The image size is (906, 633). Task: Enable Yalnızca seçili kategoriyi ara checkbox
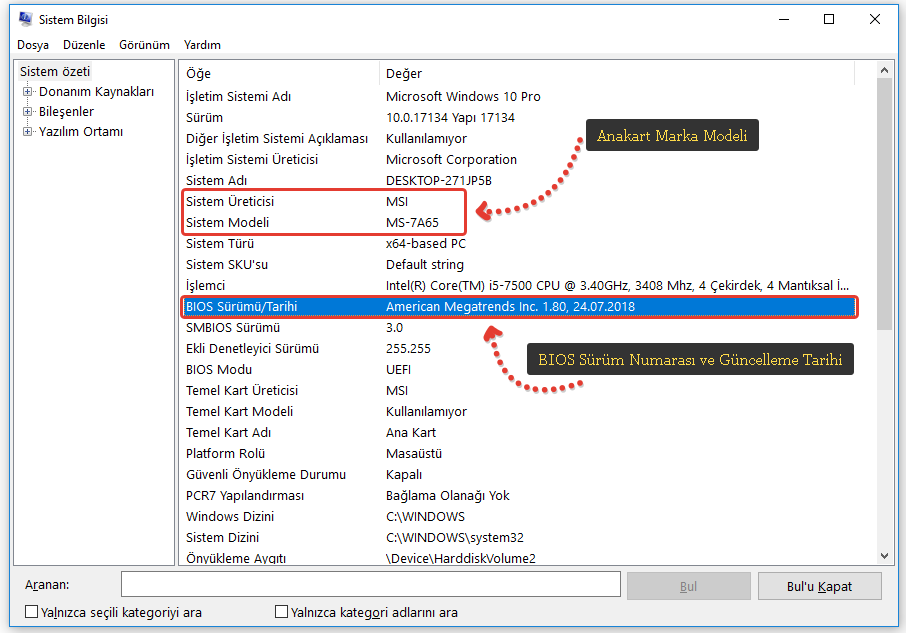[32, 612]
